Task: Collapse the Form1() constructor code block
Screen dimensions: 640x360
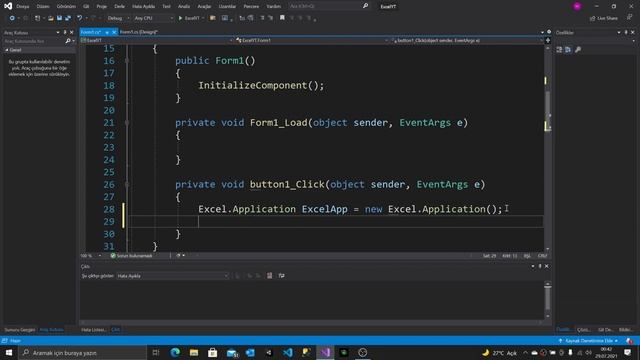Action: coord(127,60)
